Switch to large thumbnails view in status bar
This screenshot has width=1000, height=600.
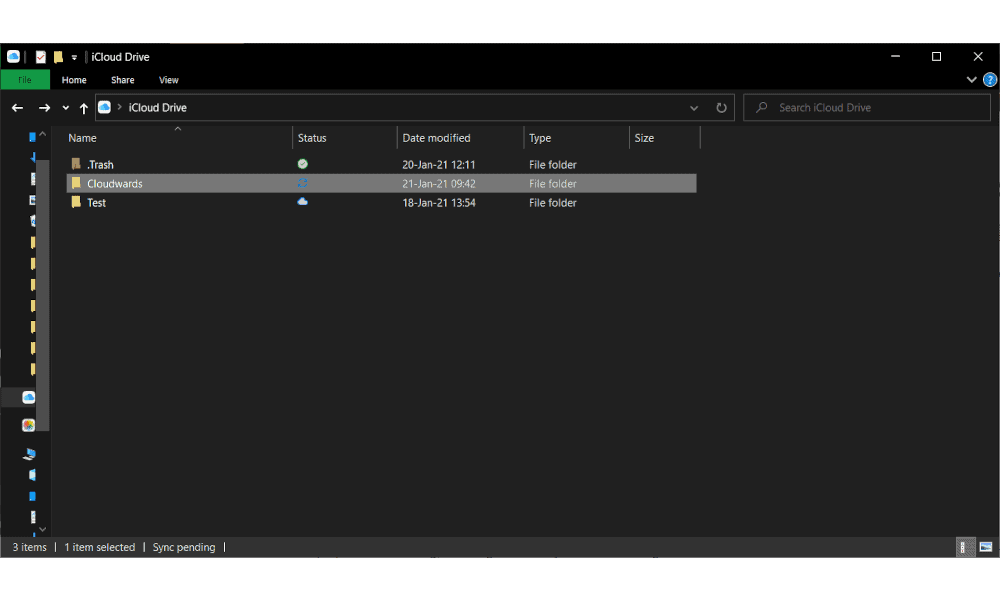[984, 547]
